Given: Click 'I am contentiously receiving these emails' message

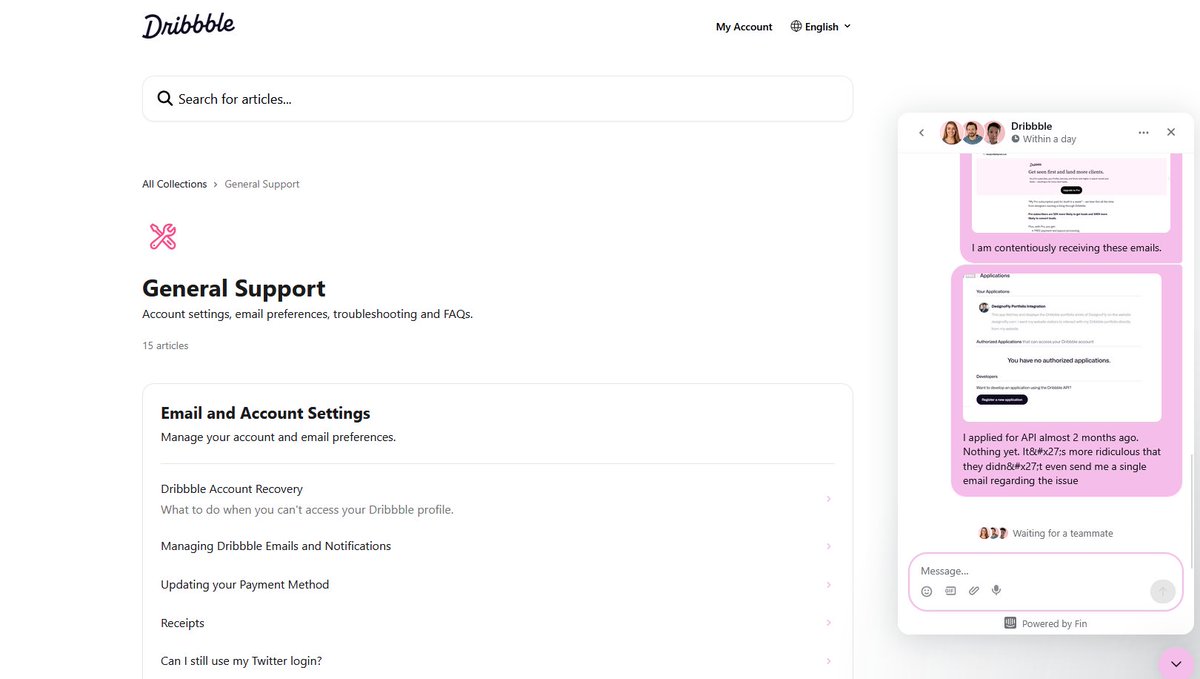Looking at the screenshot, I should [x=1066, y=248].
